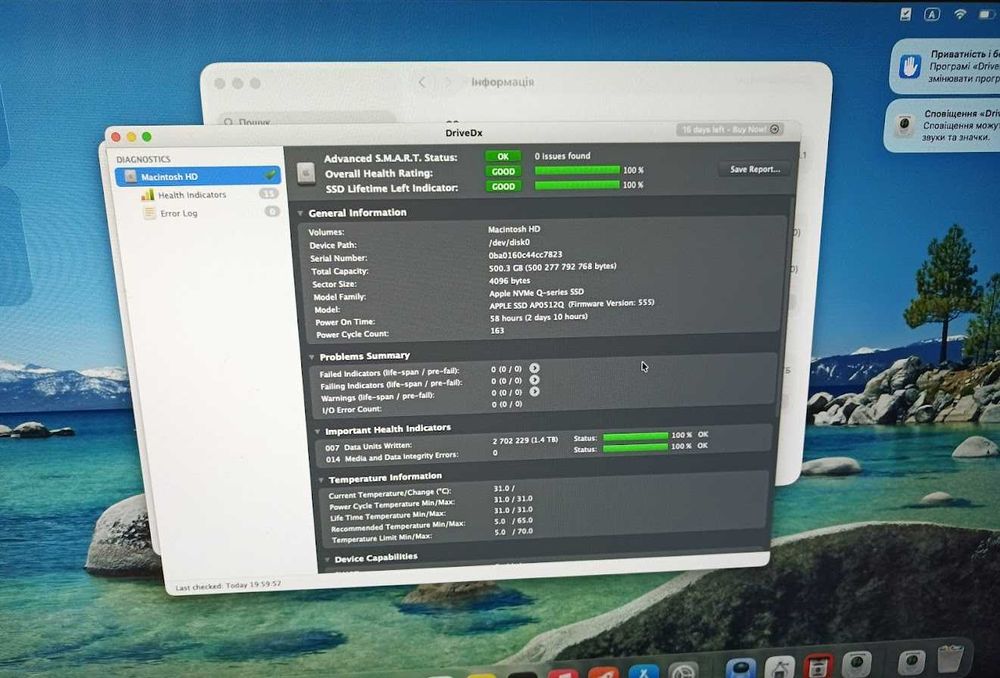Open the App Store icon in the Dock
The width and height of the screenshot is (1000, 678).
643,671
